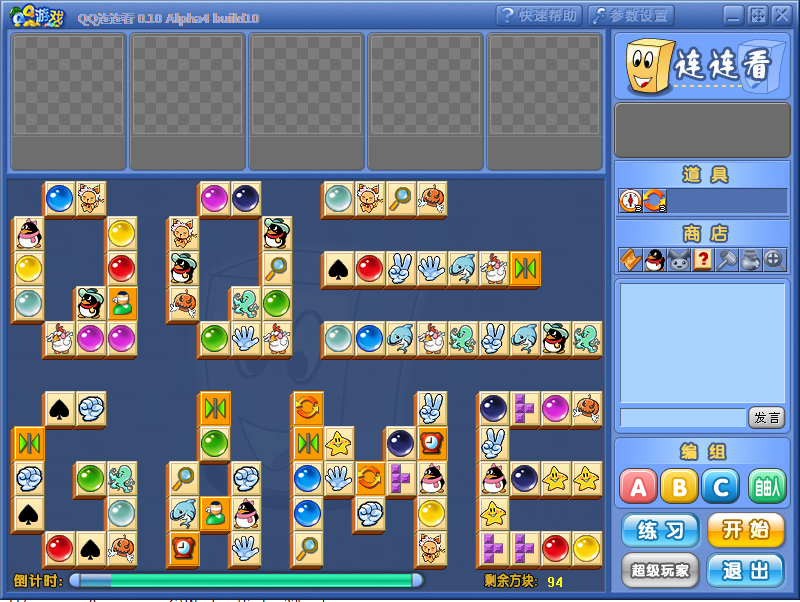Open 参数设置 settings
This screenshot has height=602, width=800.
[631, 15]
